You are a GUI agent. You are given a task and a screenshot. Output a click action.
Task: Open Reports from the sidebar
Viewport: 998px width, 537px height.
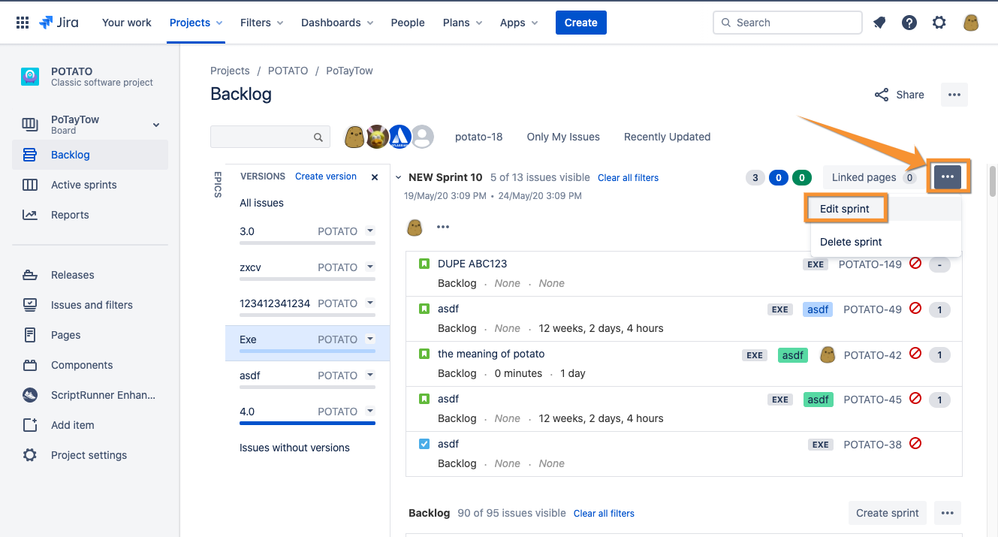point(70,215)
